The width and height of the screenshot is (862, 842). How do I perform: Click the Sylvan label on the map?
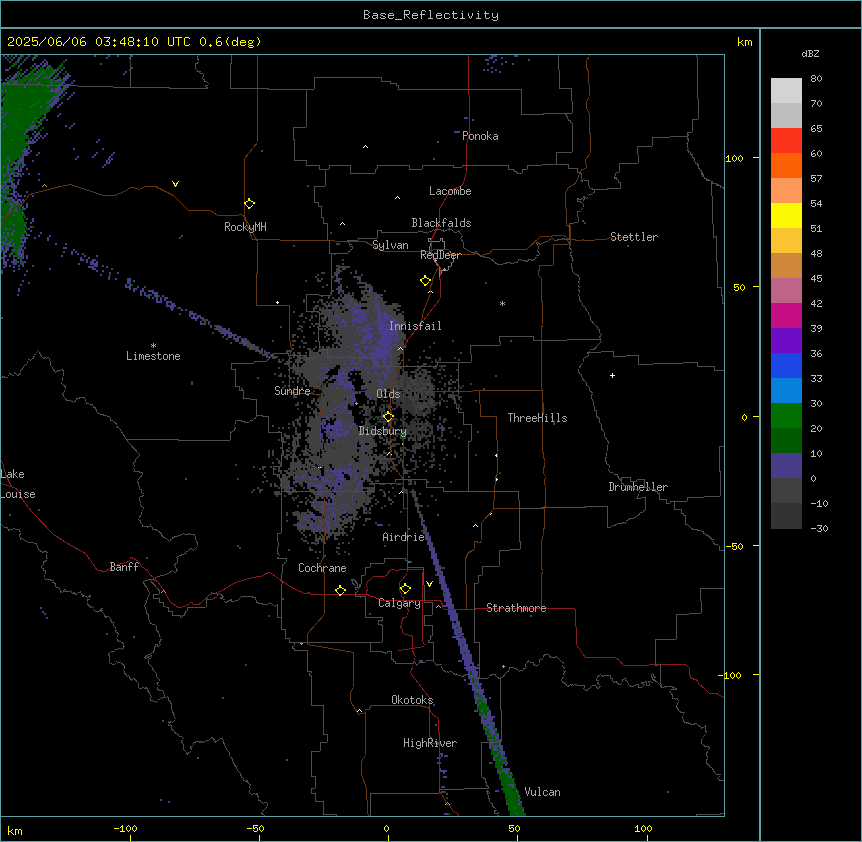390,245
